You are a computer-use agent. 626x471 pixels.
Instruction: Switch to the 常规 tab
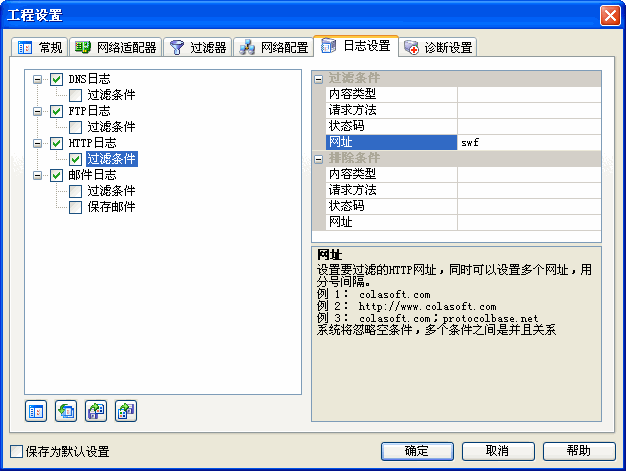[40, 47]
